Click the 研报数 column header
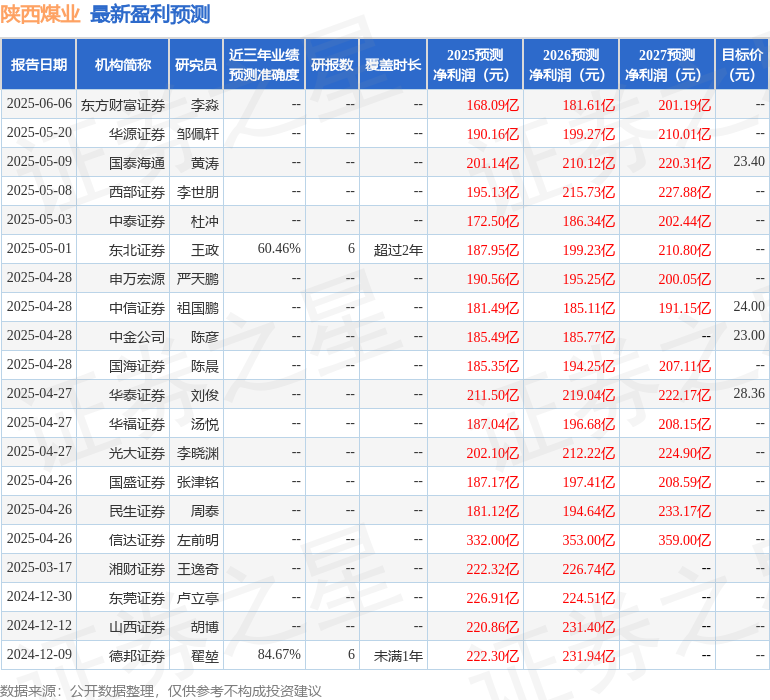 (x=332, y=65)
